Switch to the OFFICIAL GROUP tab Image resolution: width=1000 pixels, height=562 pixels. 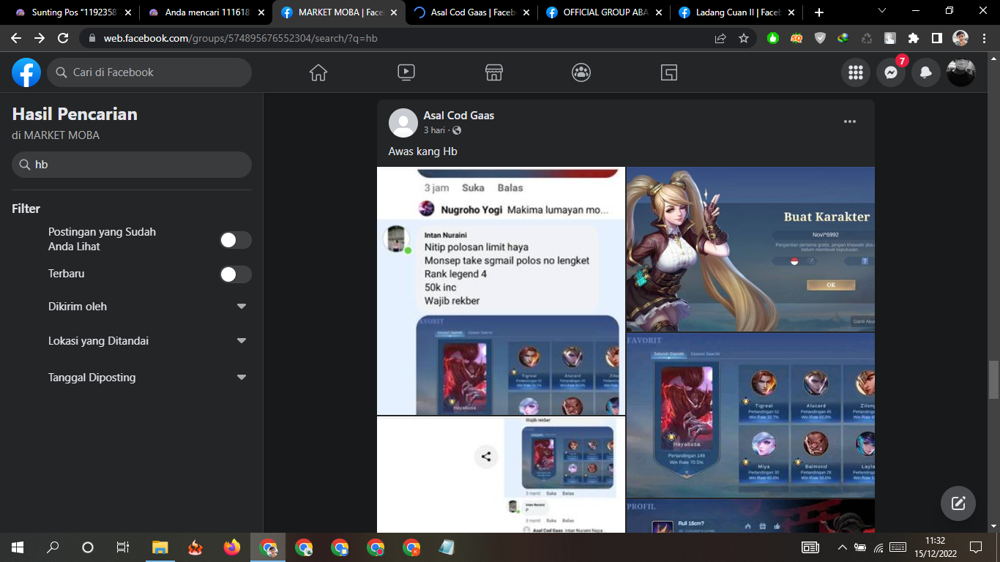point(605,12)
